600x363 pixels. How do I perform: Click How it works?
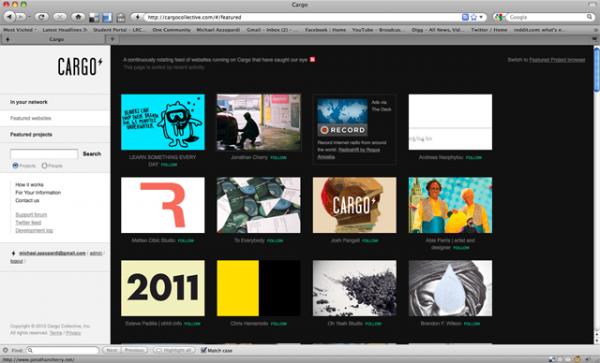[x=29, y=184]
